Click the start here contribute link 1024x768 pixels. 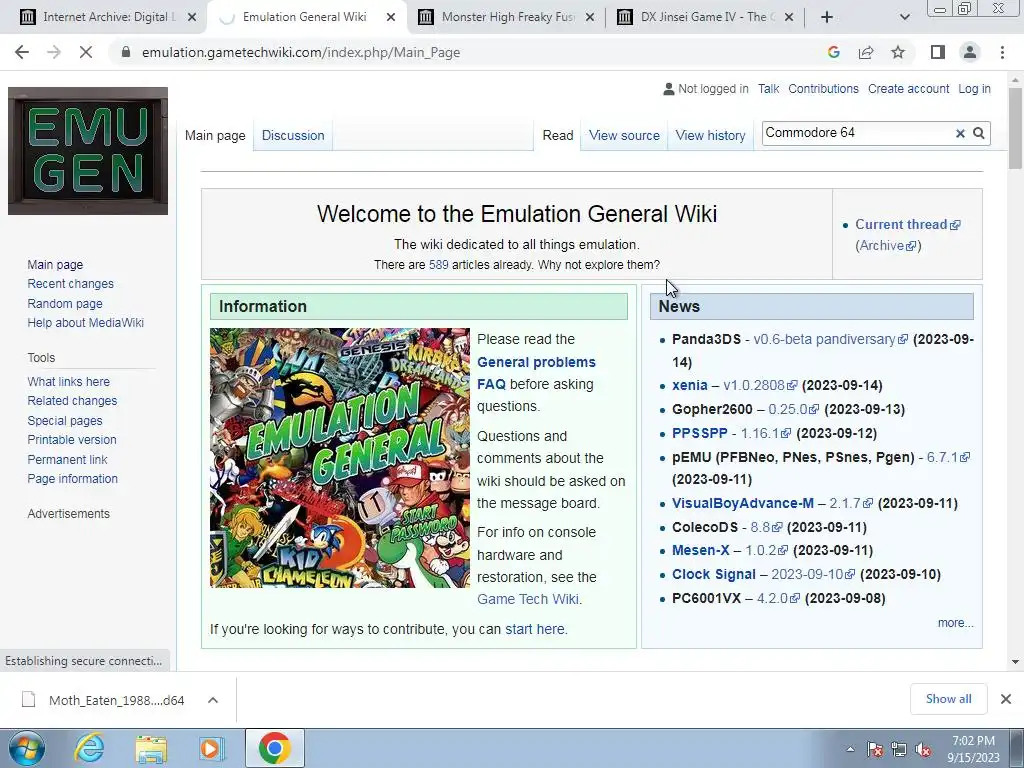click(535, 629)
